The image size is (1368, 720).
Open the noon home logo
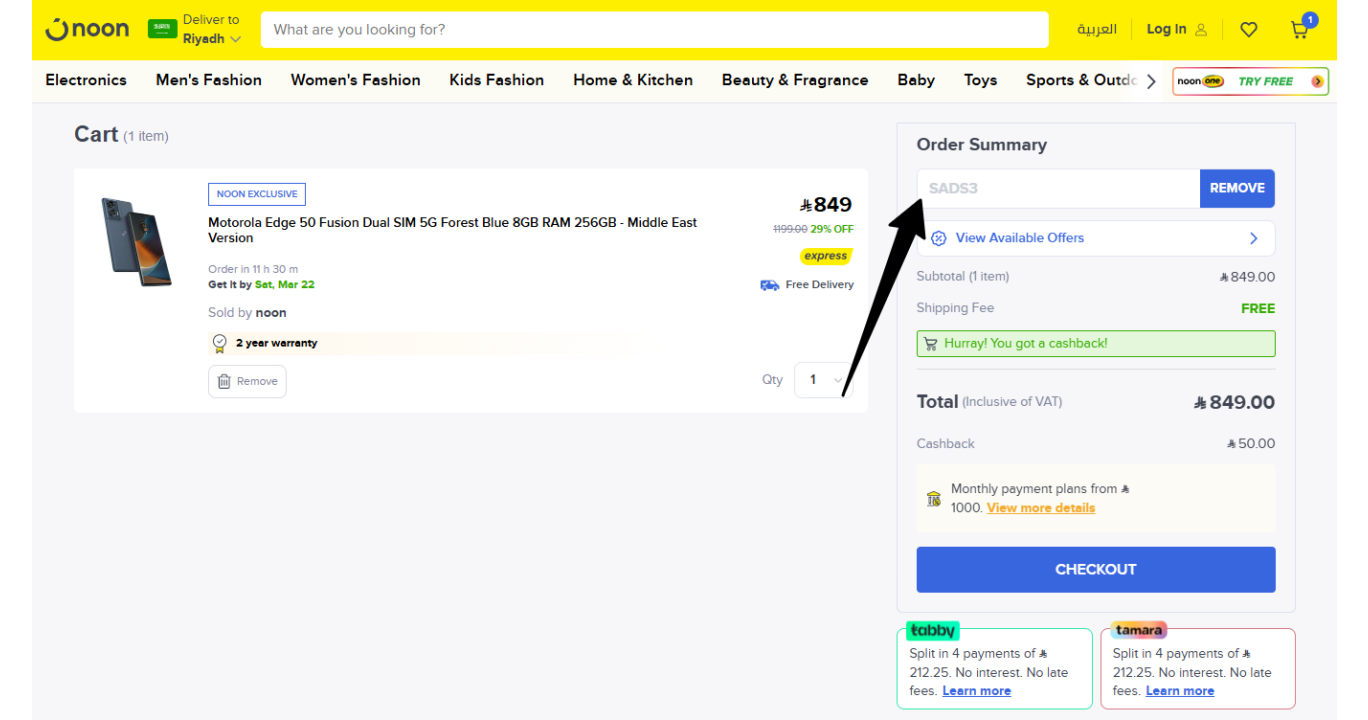[x=87, y=29]
